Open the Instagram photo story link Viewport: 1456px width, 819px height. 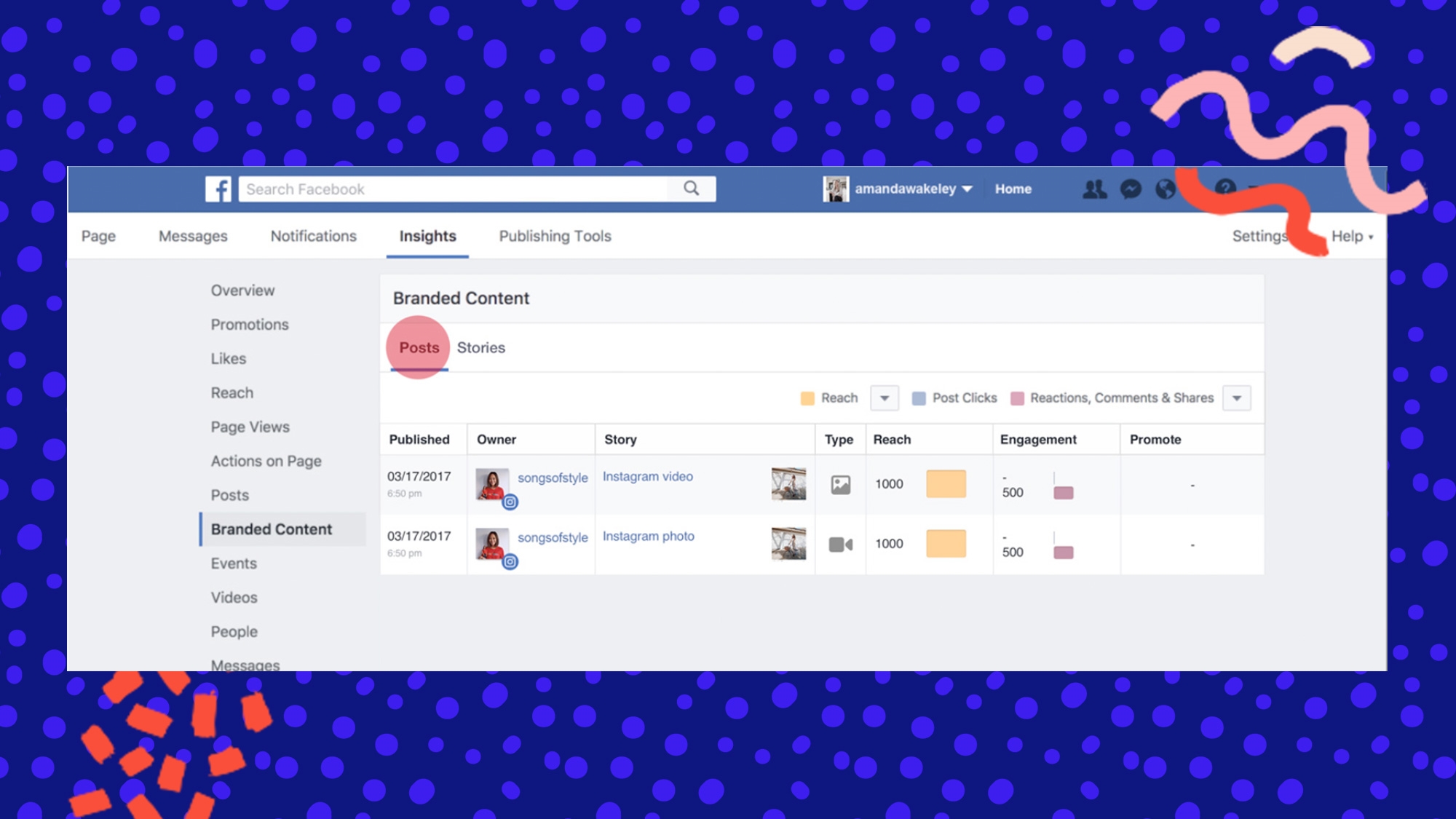pos(648,537)
